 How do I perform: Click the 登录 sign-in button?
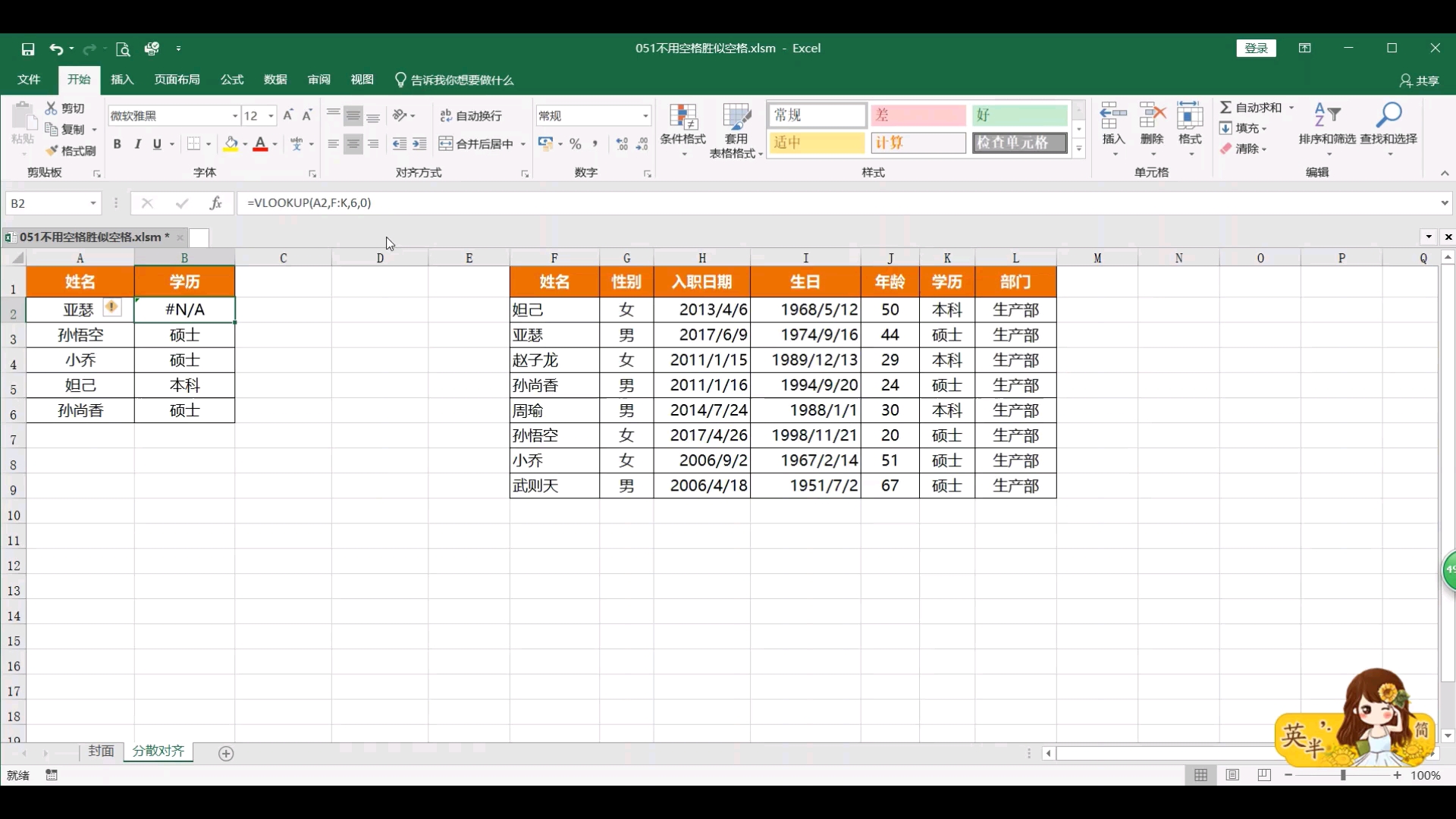(1256, 49)
